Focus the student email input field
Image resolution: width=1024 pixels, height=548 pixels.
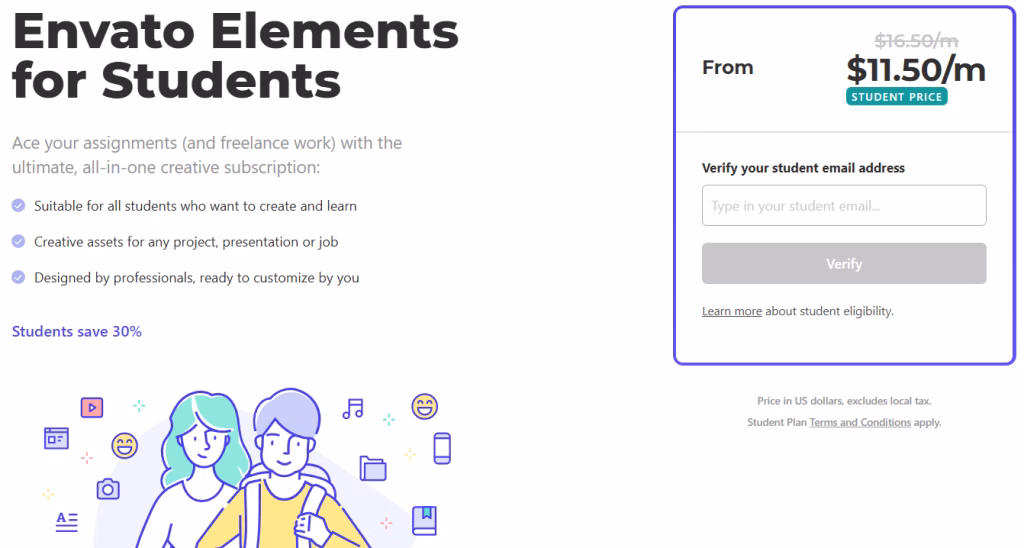tap(844, 206)
